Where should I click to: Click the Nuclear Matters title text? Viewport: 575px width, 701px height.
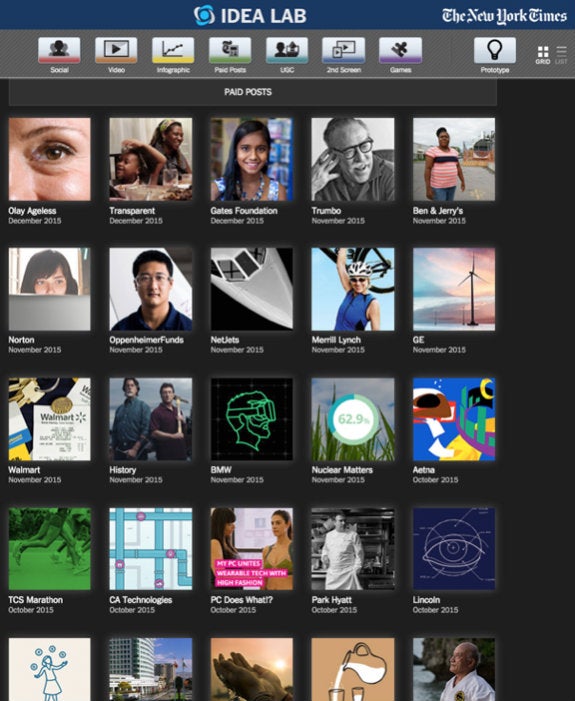pos(342,470)
